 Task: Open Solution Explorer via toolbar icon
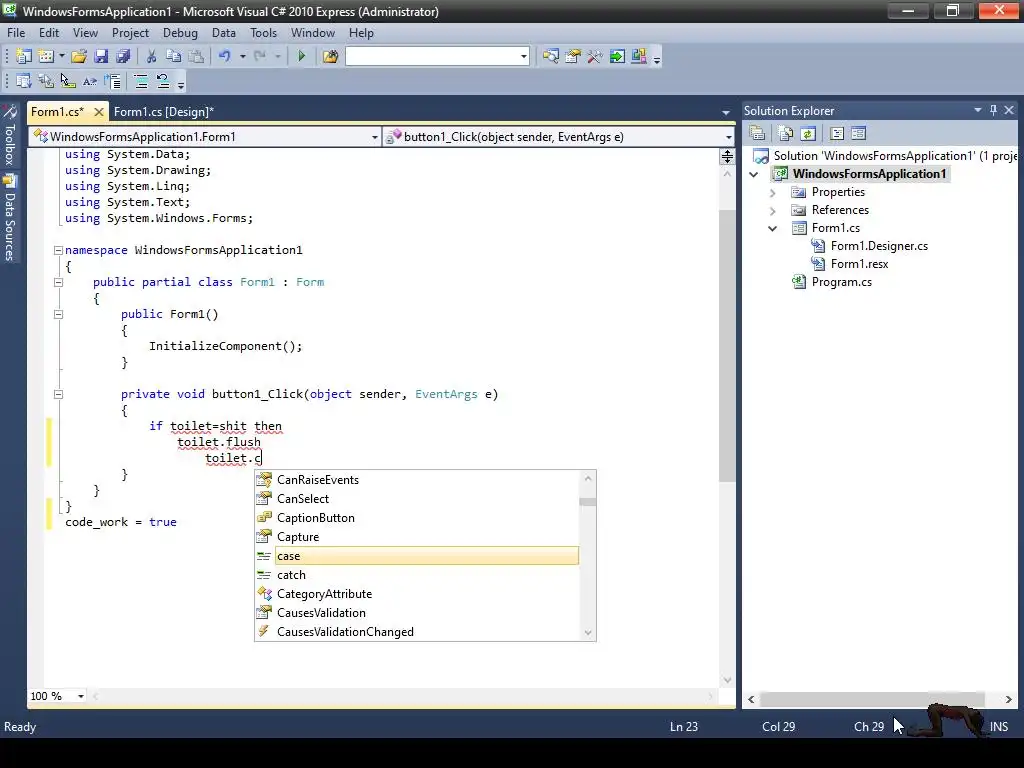[x=551, y=57]
